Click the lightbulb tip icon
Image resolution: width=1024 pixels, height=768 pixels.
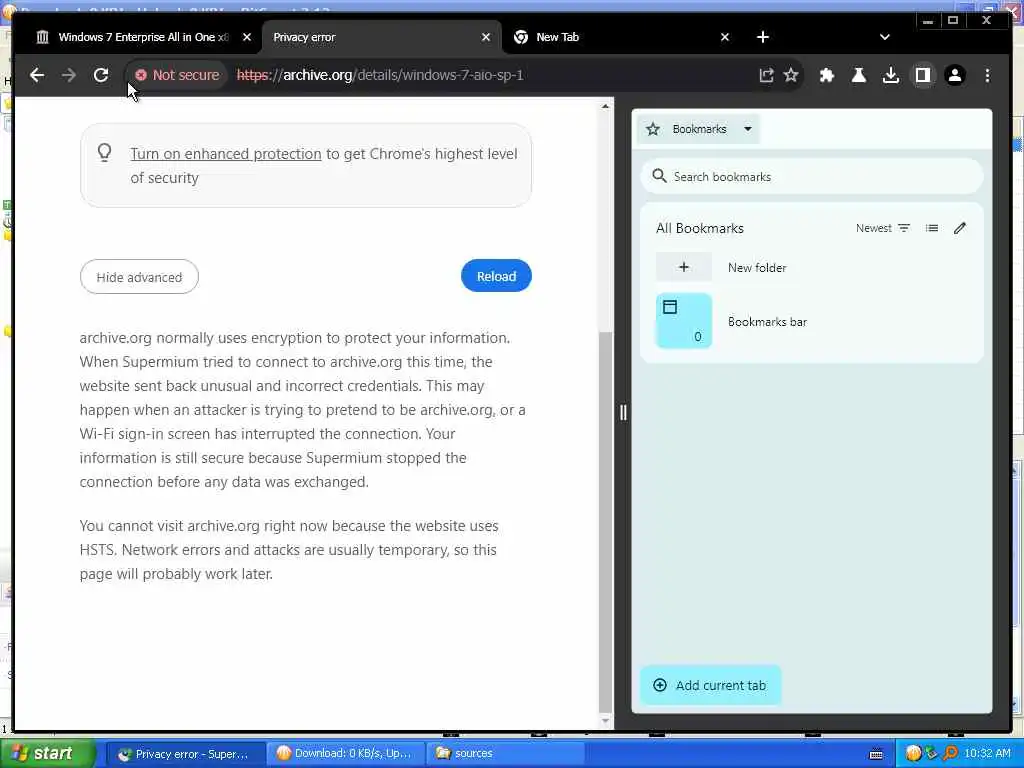tap(104, 153)
